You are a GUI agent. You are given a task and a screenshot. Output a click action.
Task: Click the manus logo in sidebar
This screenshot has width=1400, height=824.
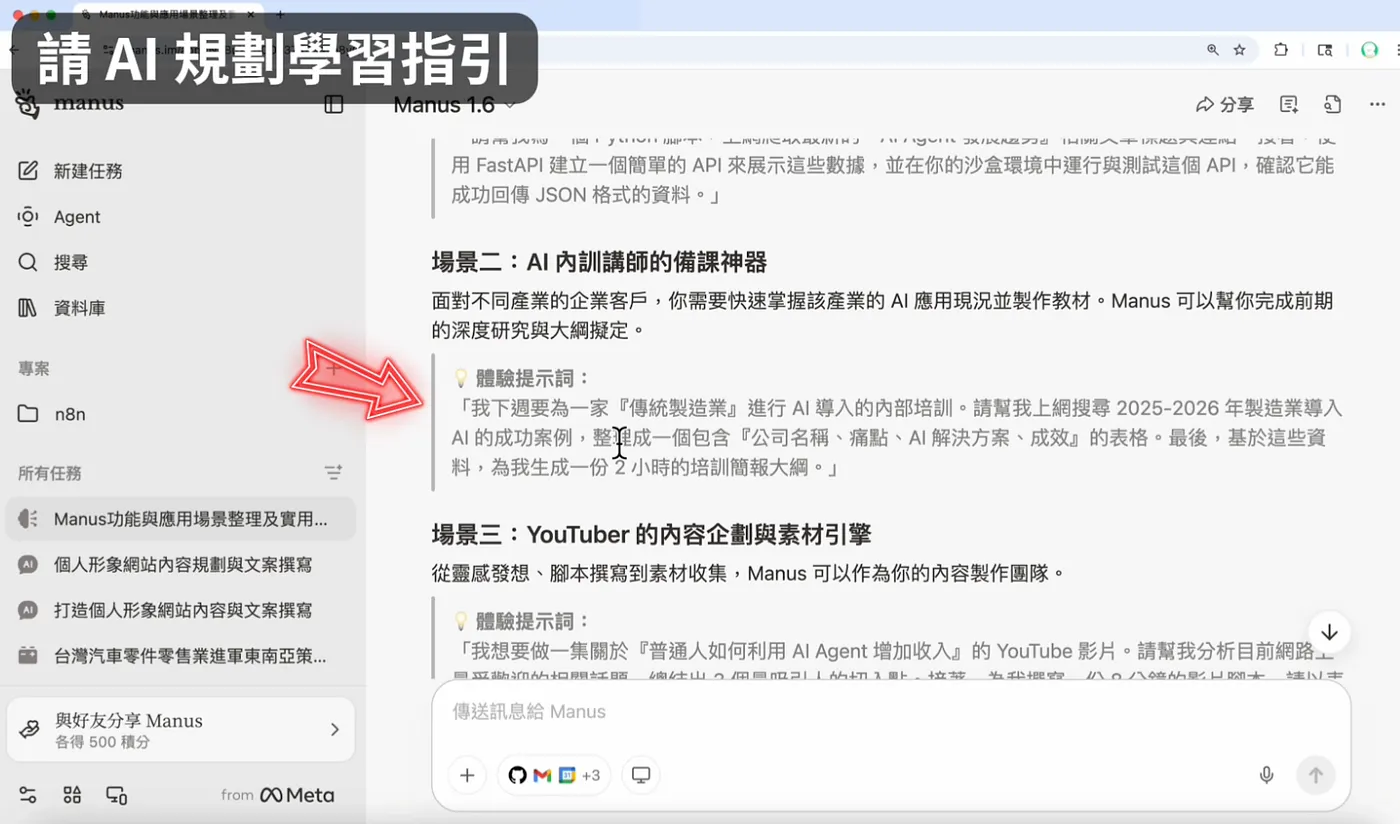(x=70, y=103)
